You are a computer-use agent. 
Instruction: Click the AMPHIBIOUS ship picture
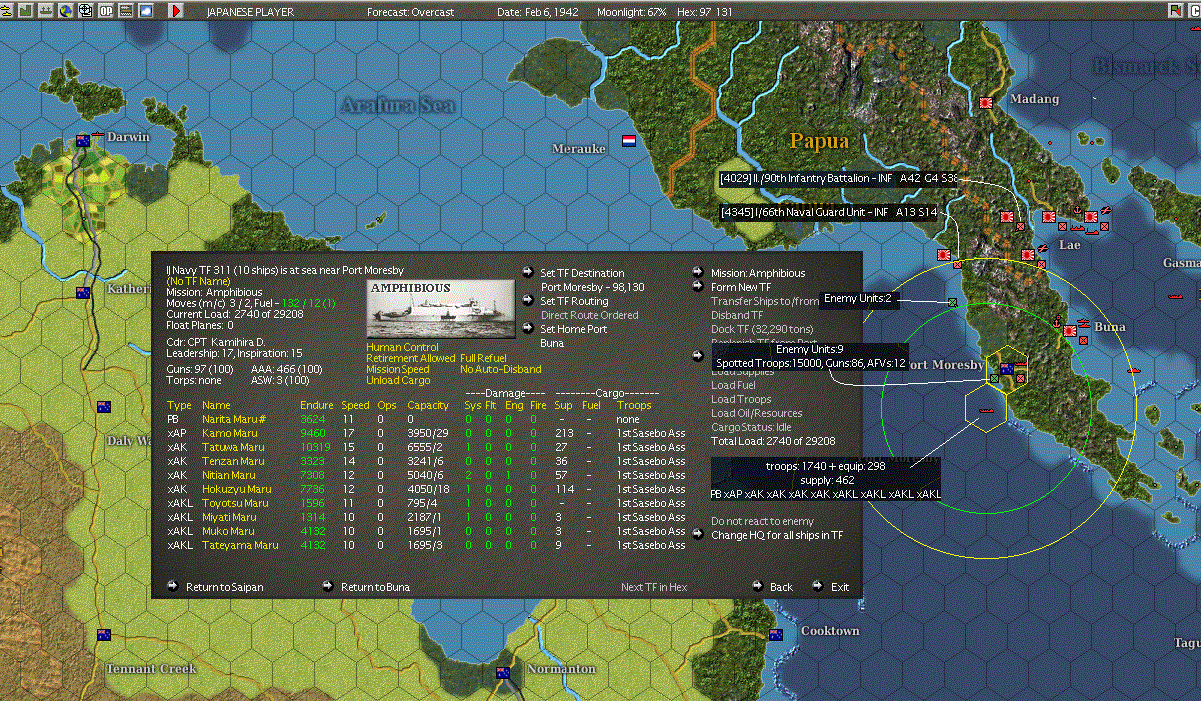[x=441, y=308]
